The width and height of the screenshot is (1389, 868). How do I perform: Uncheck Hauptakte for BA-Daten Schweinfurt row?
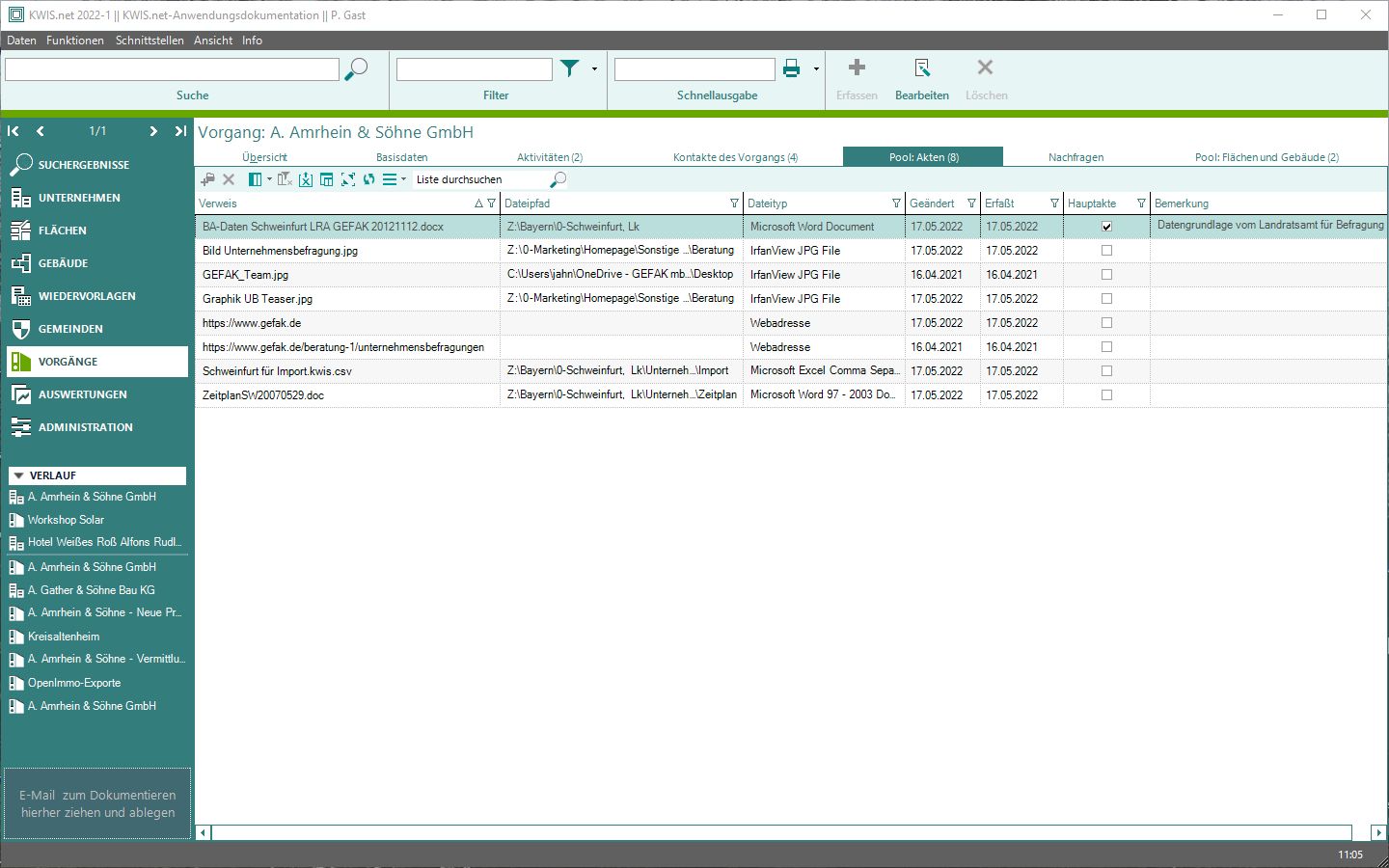1106,227
